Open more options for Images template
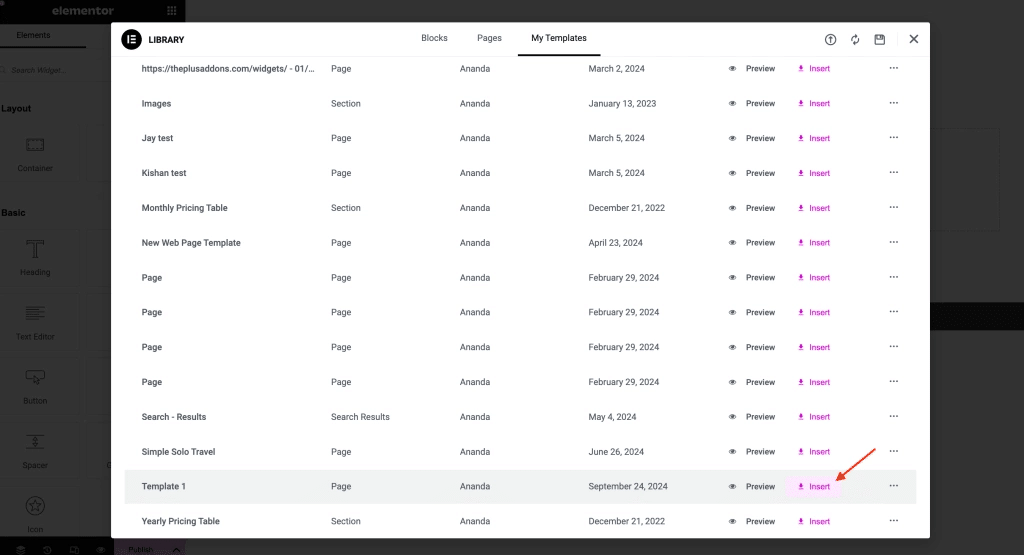The height and width of the screenshot is (555, 1024). coord(893,103)
